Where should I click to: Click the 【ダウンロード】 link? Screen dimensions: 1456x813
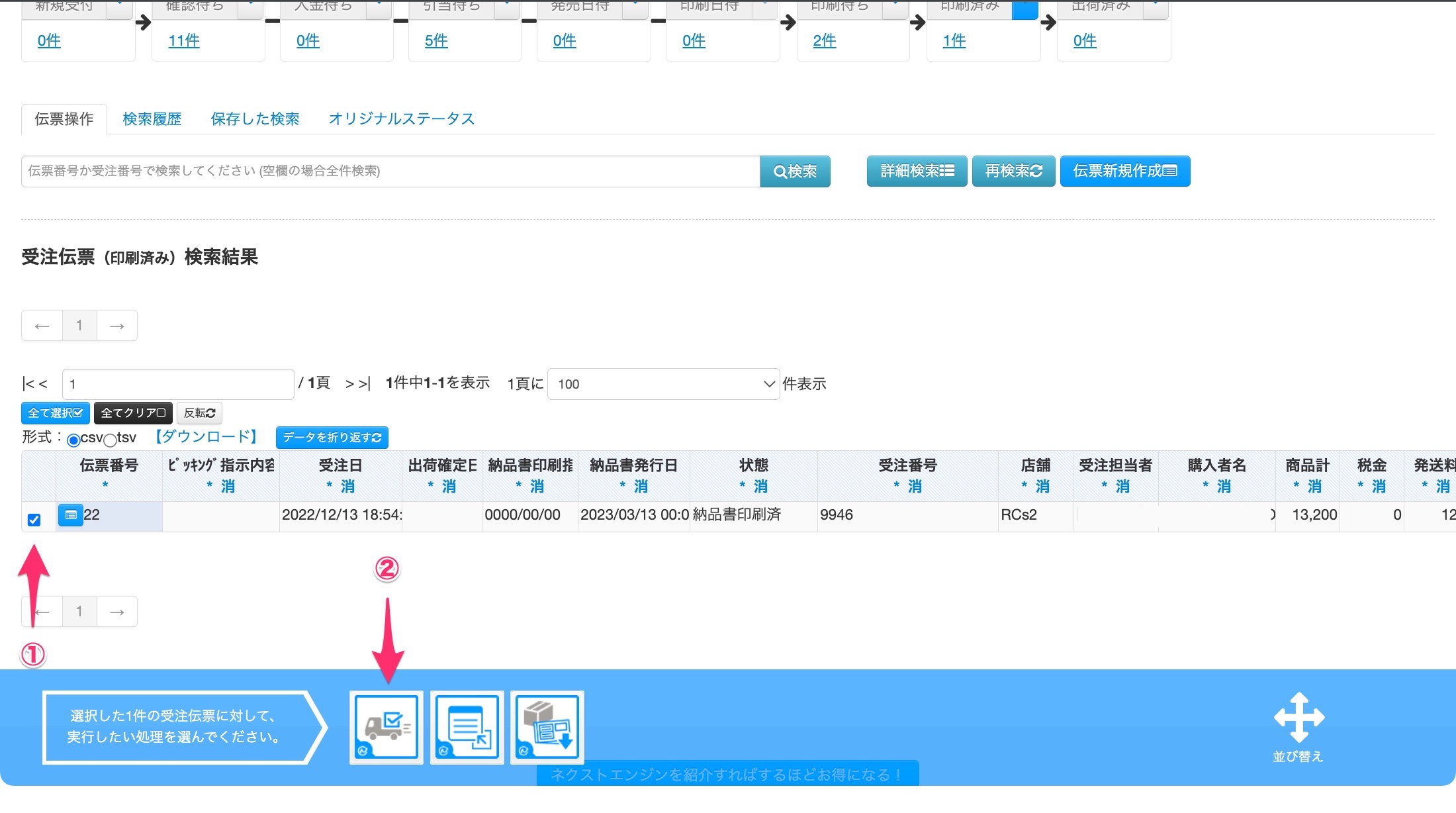tap(206, 437)
